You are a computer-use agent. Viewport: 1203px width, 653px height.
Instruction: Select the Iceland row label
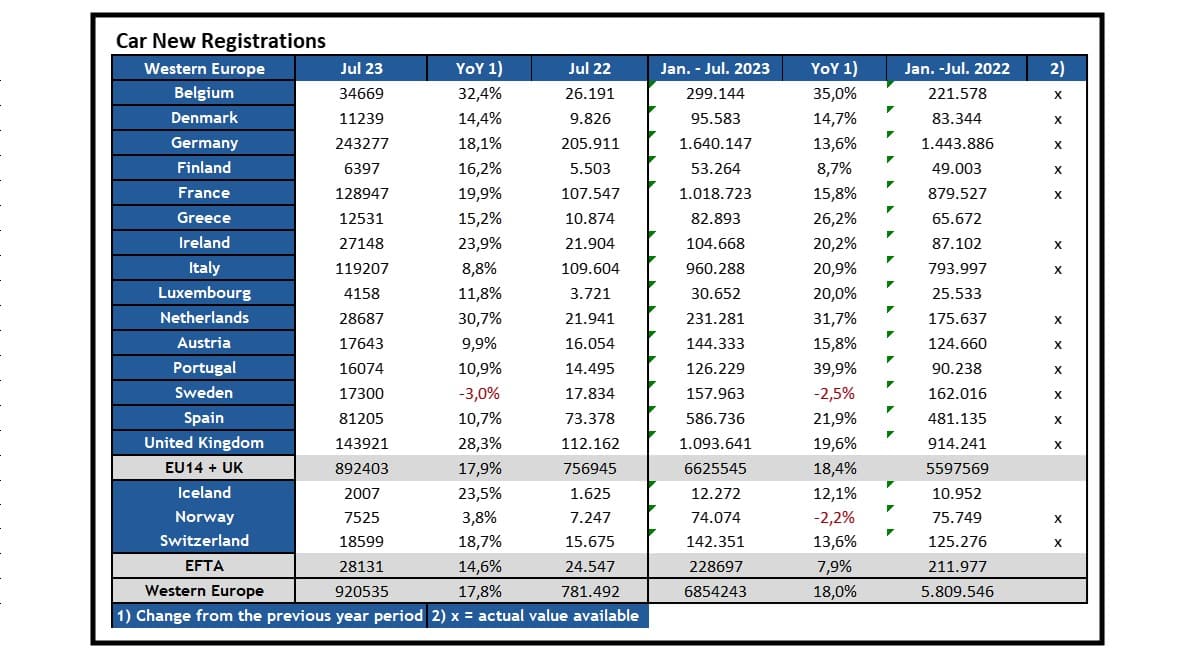pos(204,493)
